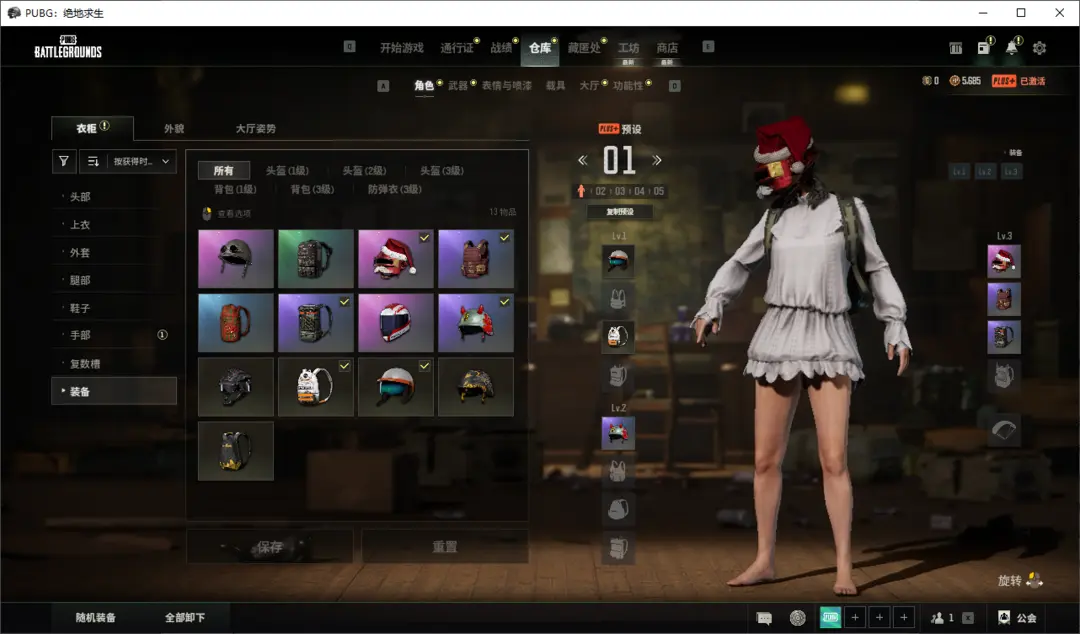Select the white-red racing helmet thumbnail
The height and width of the screenshot is (634, 1080).
click(396, 323)
